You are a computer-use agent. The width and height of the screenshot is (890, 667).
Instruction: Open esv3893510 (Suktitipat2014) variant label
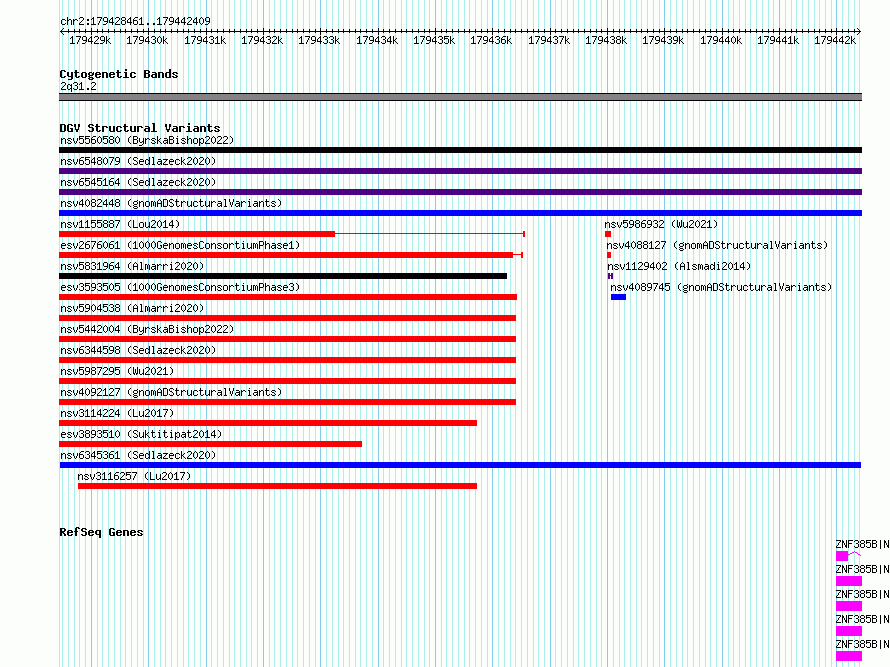(141, 434)
